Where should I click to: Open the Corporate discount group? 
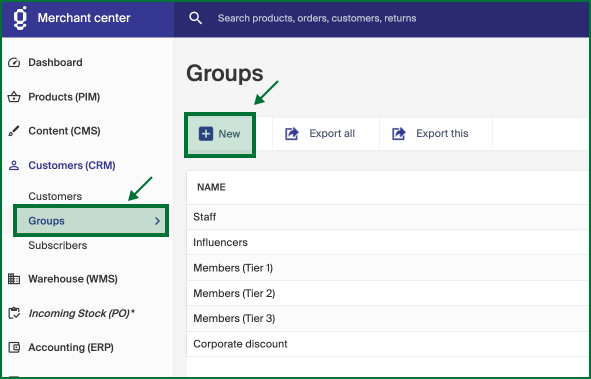(388, 344)
